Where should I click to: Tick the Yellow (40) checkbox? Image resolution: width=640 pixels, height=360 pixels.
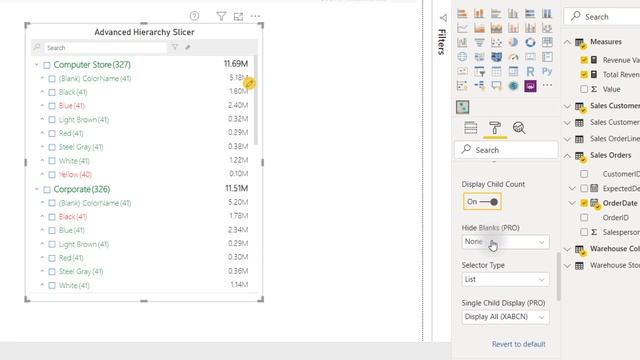tap(52, 175)
